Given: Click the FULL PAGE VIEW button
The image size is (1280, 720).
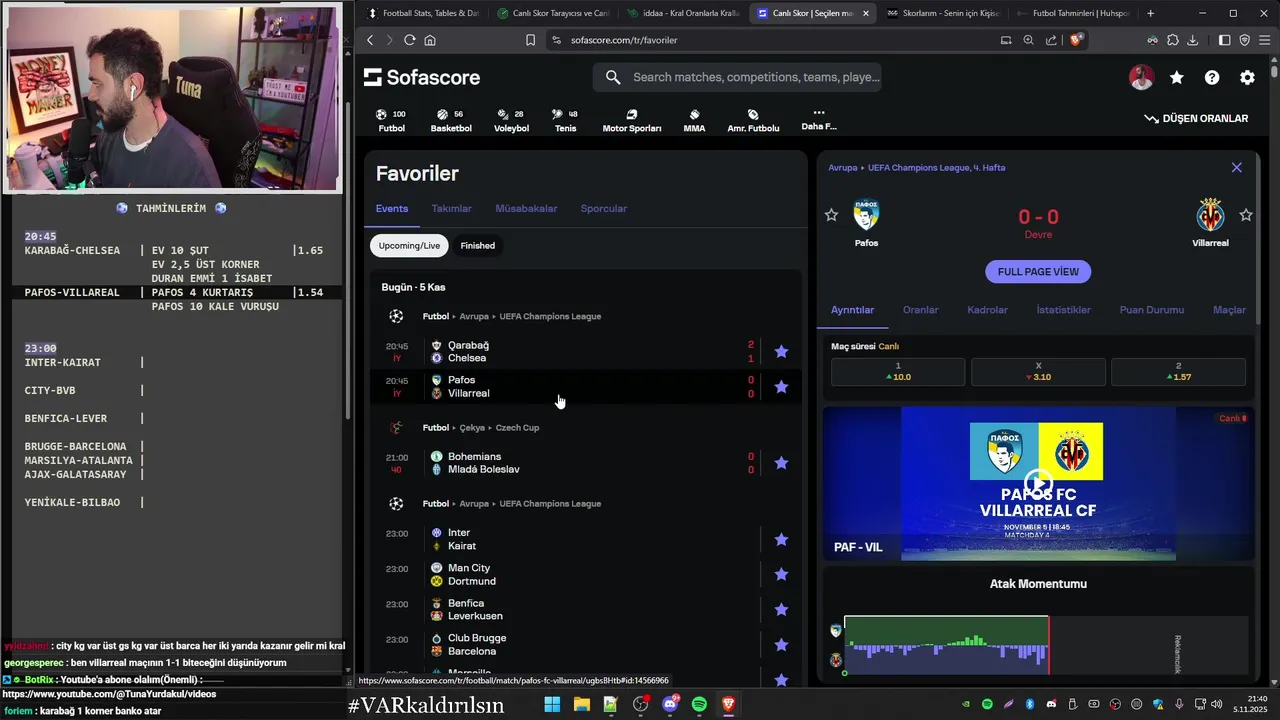Looking at the screenshot, I should [x=1038, y=271].
